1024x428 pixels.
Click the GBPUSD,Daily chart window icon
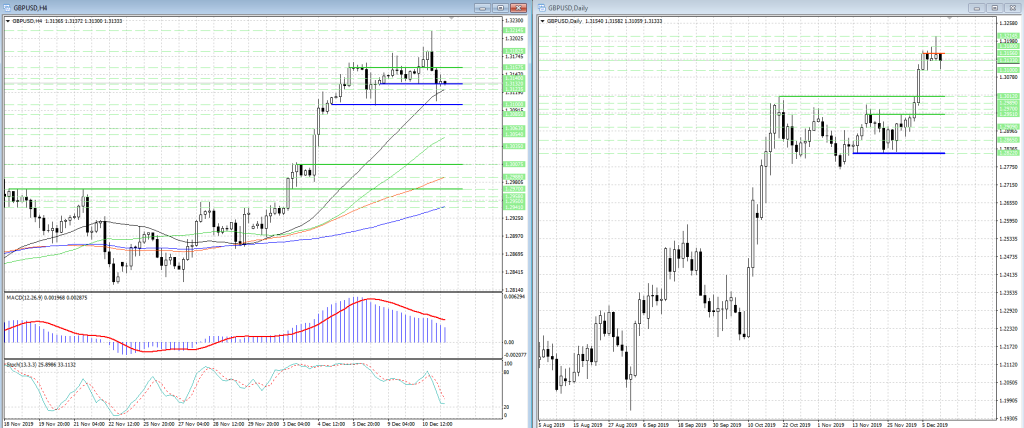click(x=541, y=8)
